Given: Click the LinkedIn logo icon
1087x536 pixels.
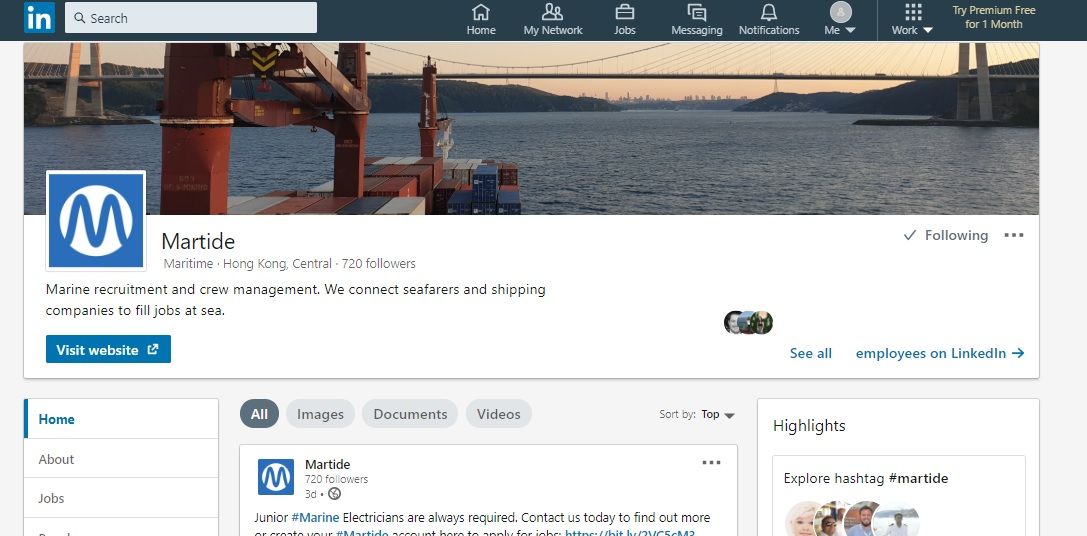Looking at the screenshot, I should (39, 18).
